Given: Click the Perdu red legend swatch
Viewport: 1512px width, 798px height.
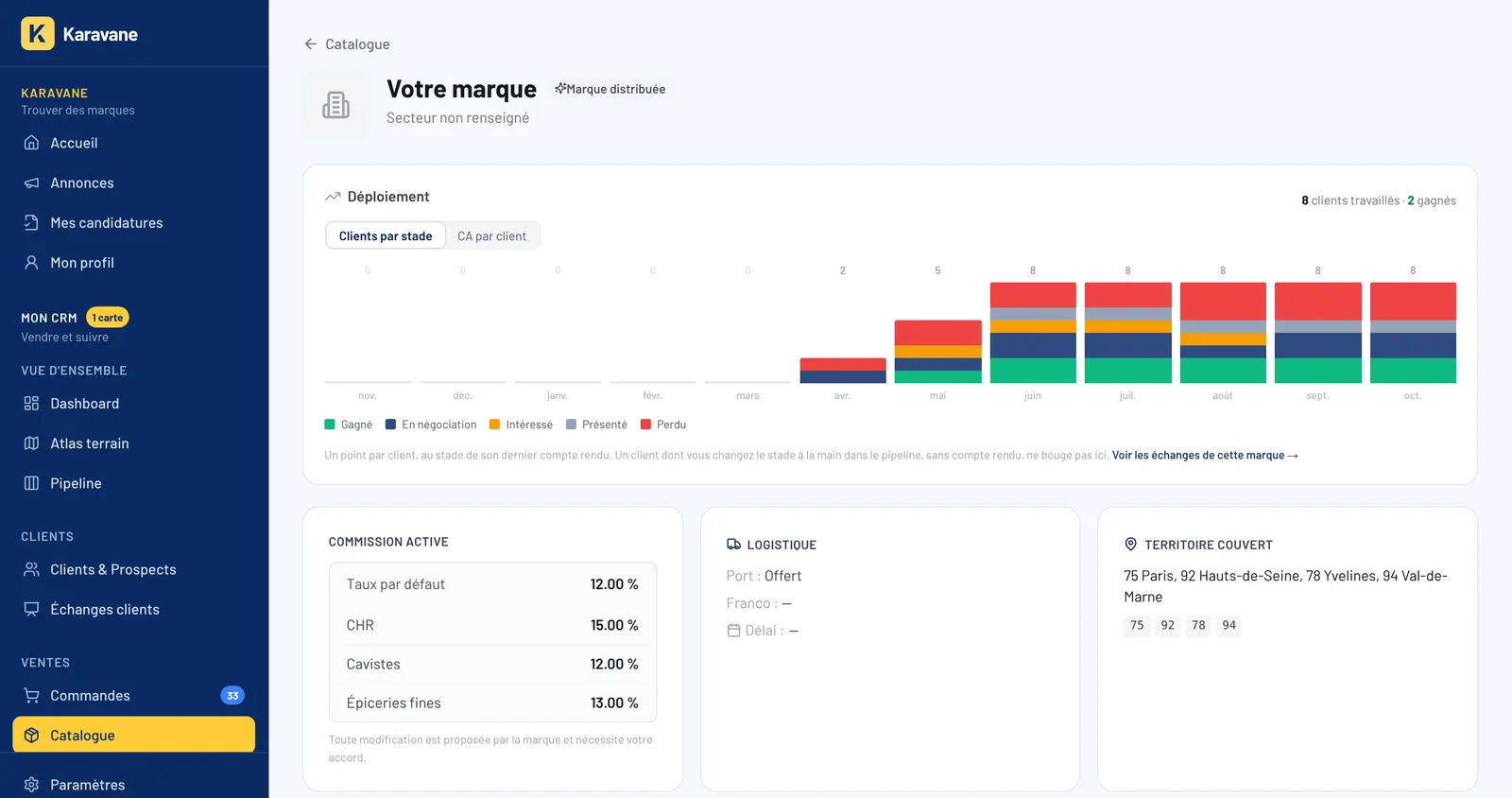Looking at the screenshot, I should pyautogui.click(x=645, y=425).
